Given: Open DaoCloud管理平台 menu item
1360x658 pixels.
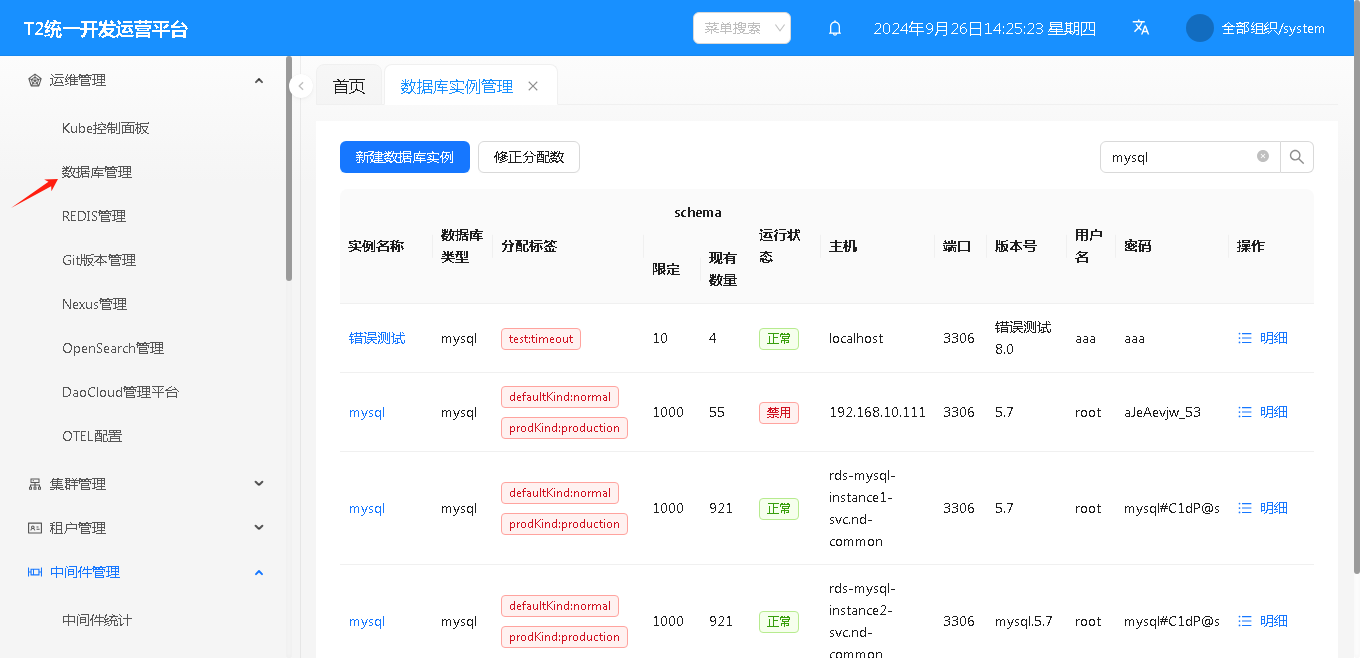Looking at the screenshot, I should click(120, 392).
